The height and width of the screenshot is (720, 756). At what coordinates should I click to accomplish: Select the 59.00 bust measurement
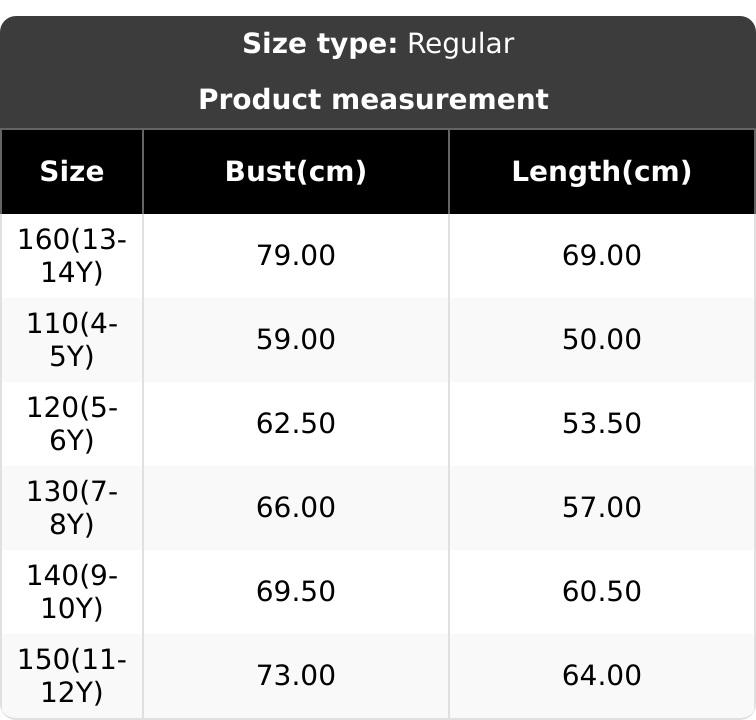[296, 340]
